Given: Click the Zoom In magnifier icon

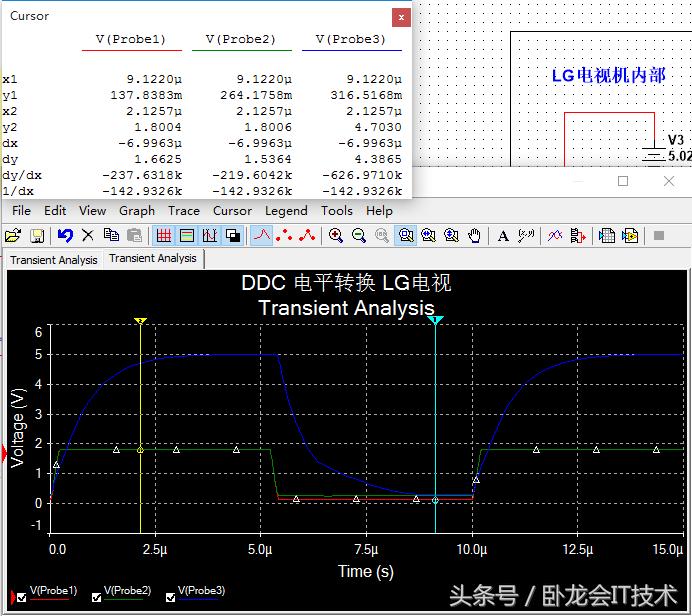Looking at the screenshot, I should tap(335, 236).
